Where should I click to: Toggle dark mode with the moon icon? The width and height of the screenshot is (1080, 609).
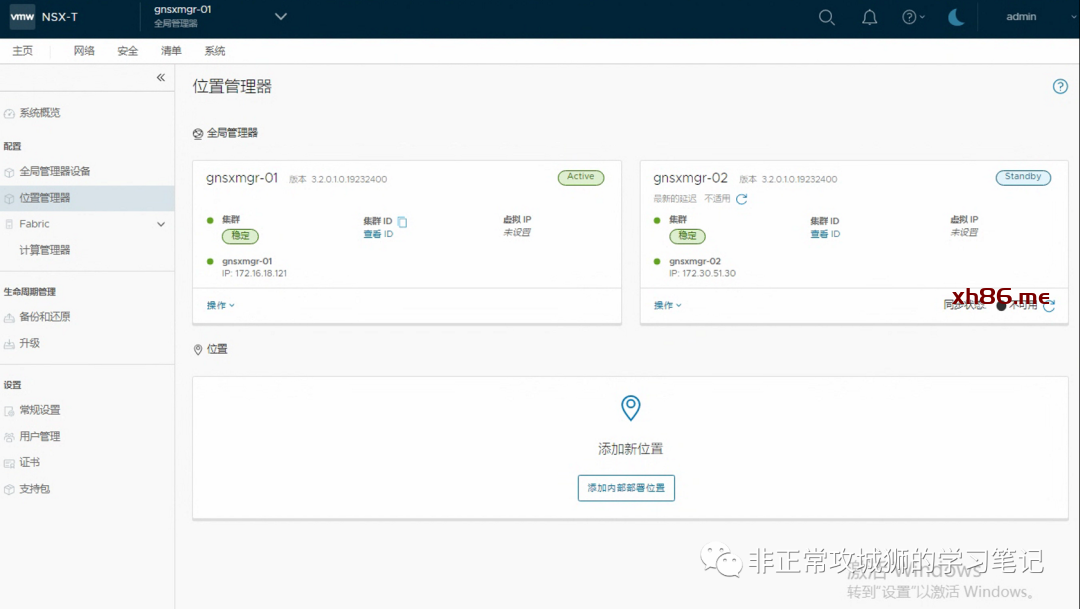click(956, 17)
